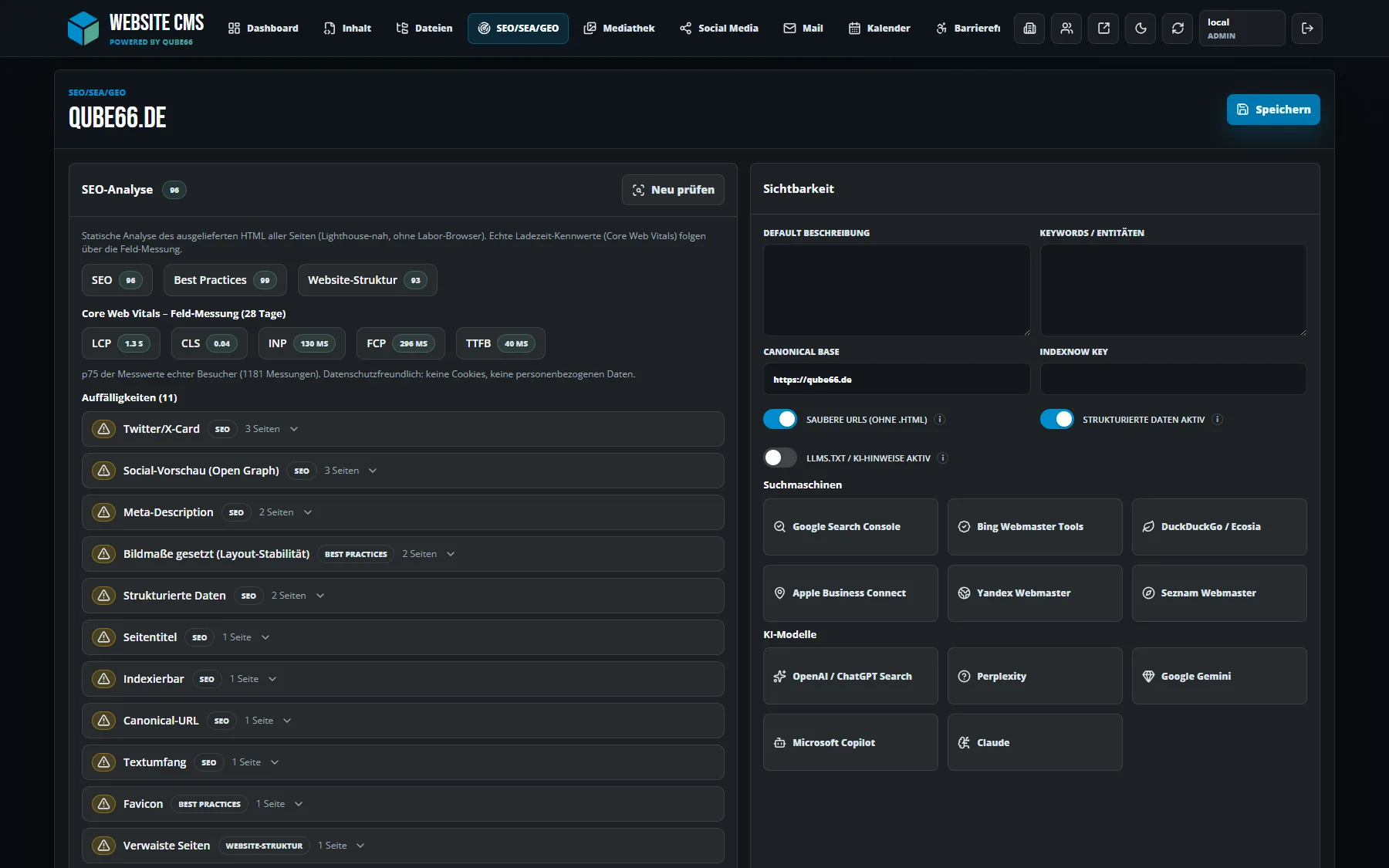The height and width of the screenshot is (868, 1389).
Task: Click the Google Search Console magnifier icon
Action: (779, 527)
